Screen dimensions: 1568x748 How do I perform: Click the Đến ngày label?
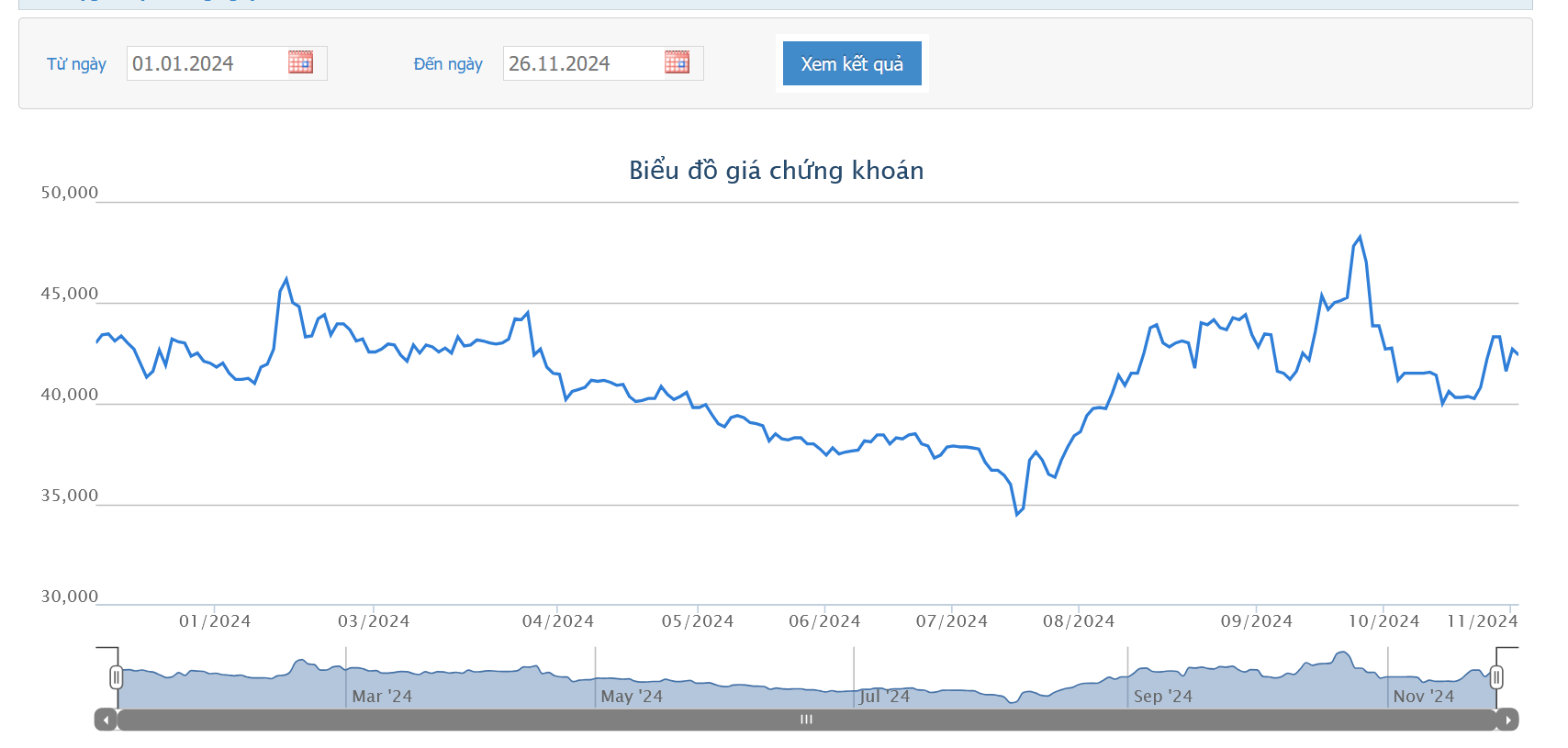coord(448,64)
